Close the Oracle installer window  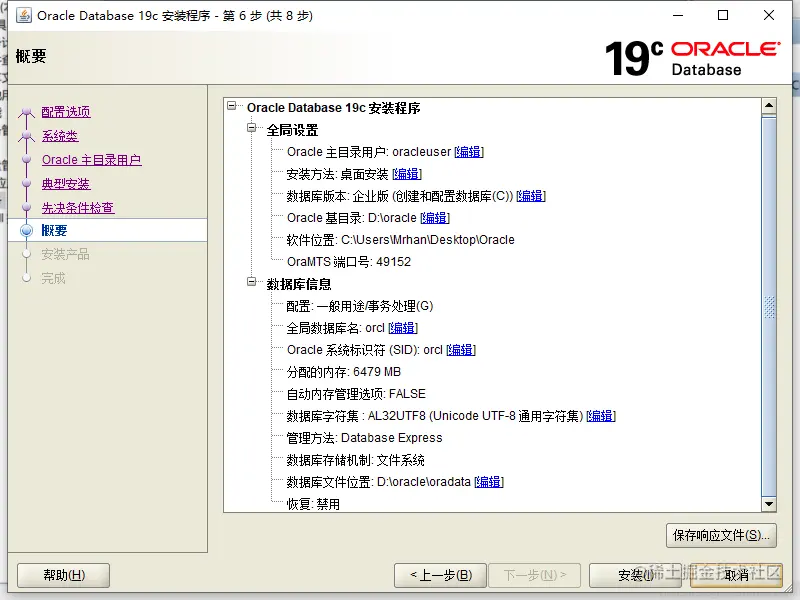point(769,15)
